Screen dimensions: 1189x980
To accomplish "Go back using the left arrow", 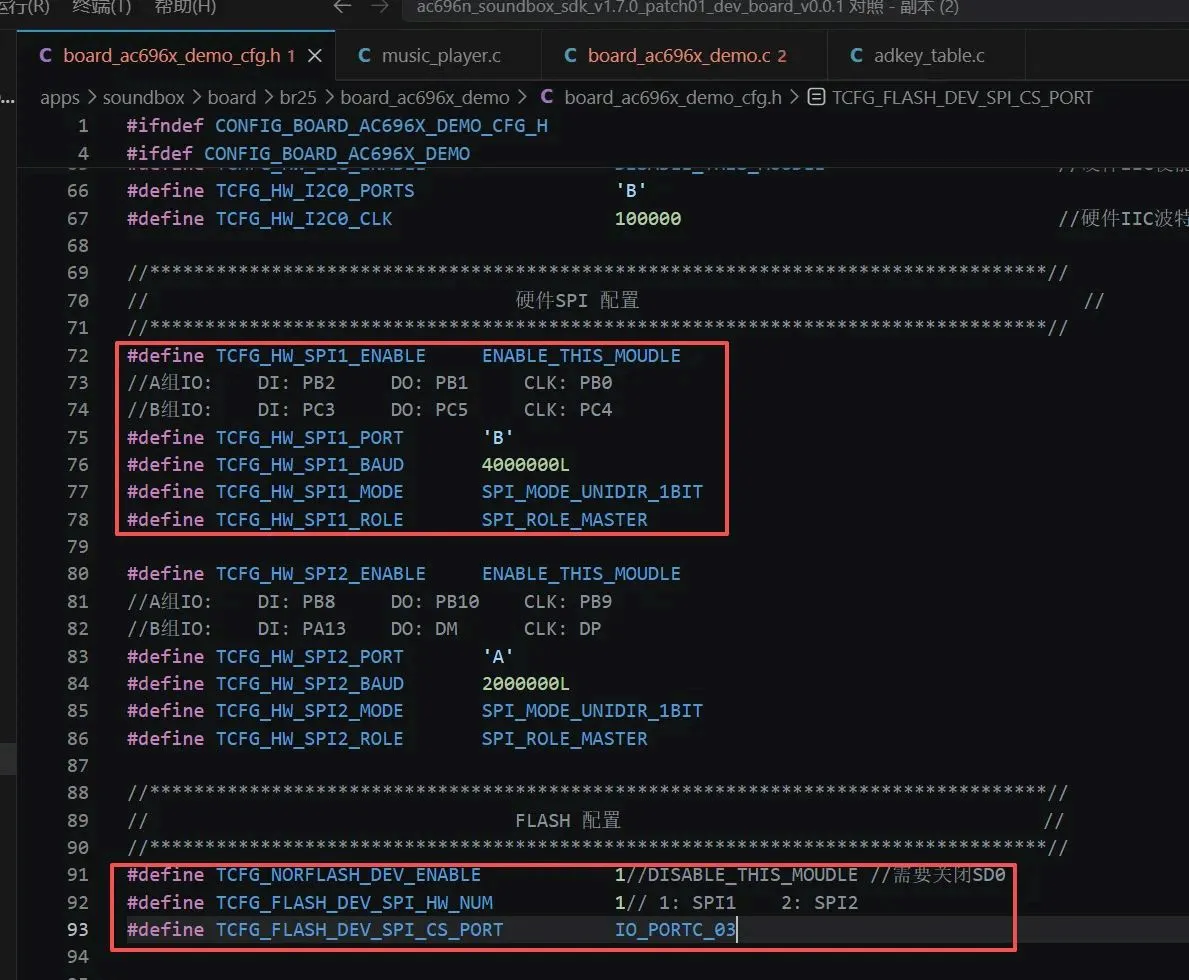I will [x=342, y=7].
